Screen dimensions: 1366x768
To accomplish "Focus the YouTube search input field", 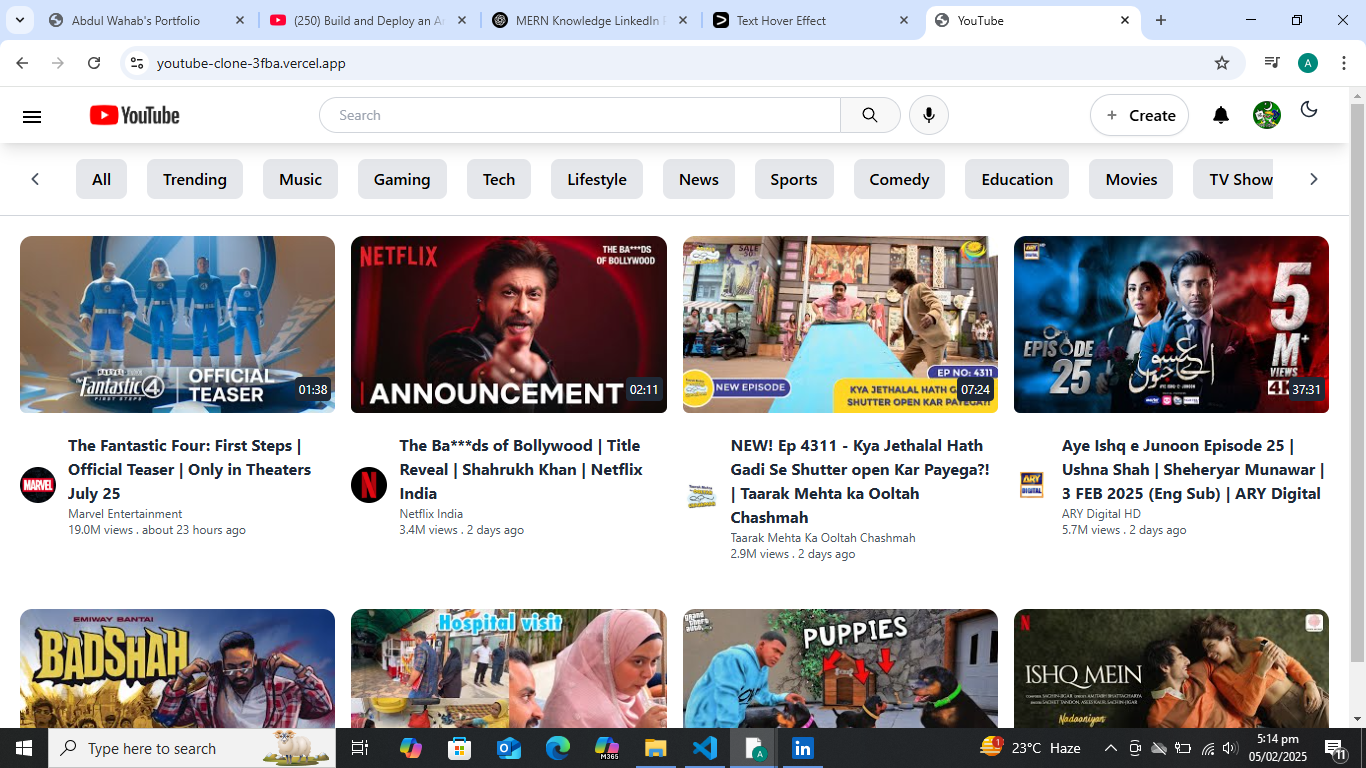I will [580, 116].
